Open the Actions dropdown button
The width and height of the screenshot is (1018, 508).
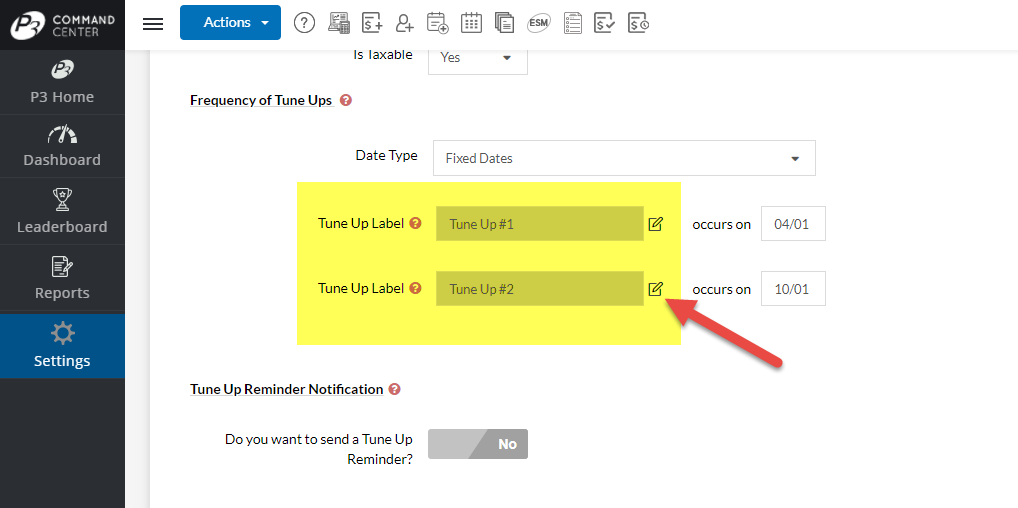click(x=230, y=23)
